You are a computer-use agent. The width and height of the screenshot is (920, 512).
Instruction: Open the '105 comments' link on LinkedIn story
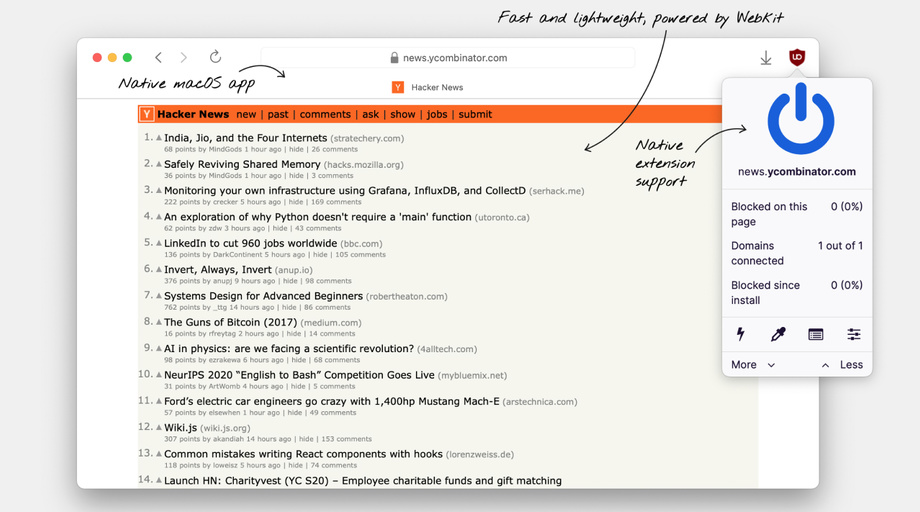click(360, 255)
